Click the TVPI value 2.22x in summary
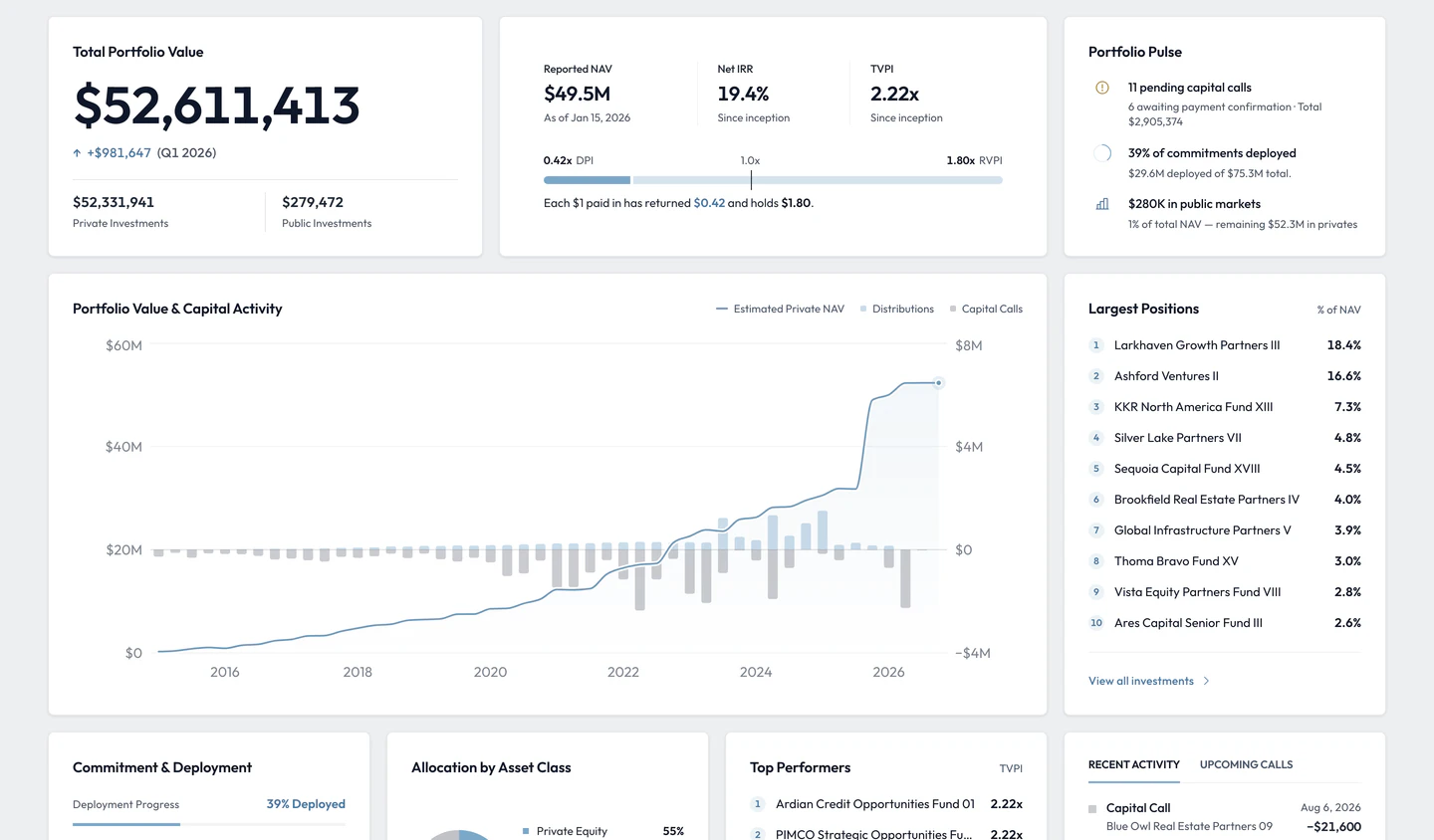The image size is (1434, 840). coord(894,94)
